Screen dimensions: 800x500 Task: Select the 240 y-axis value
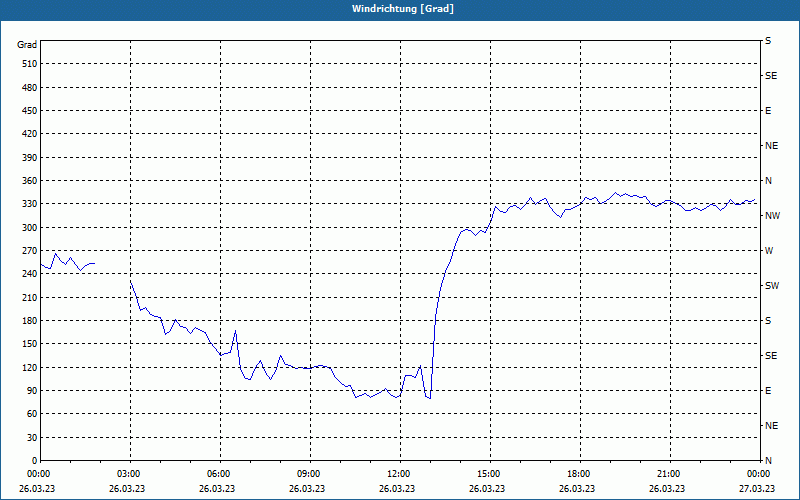tap(29, 274)
